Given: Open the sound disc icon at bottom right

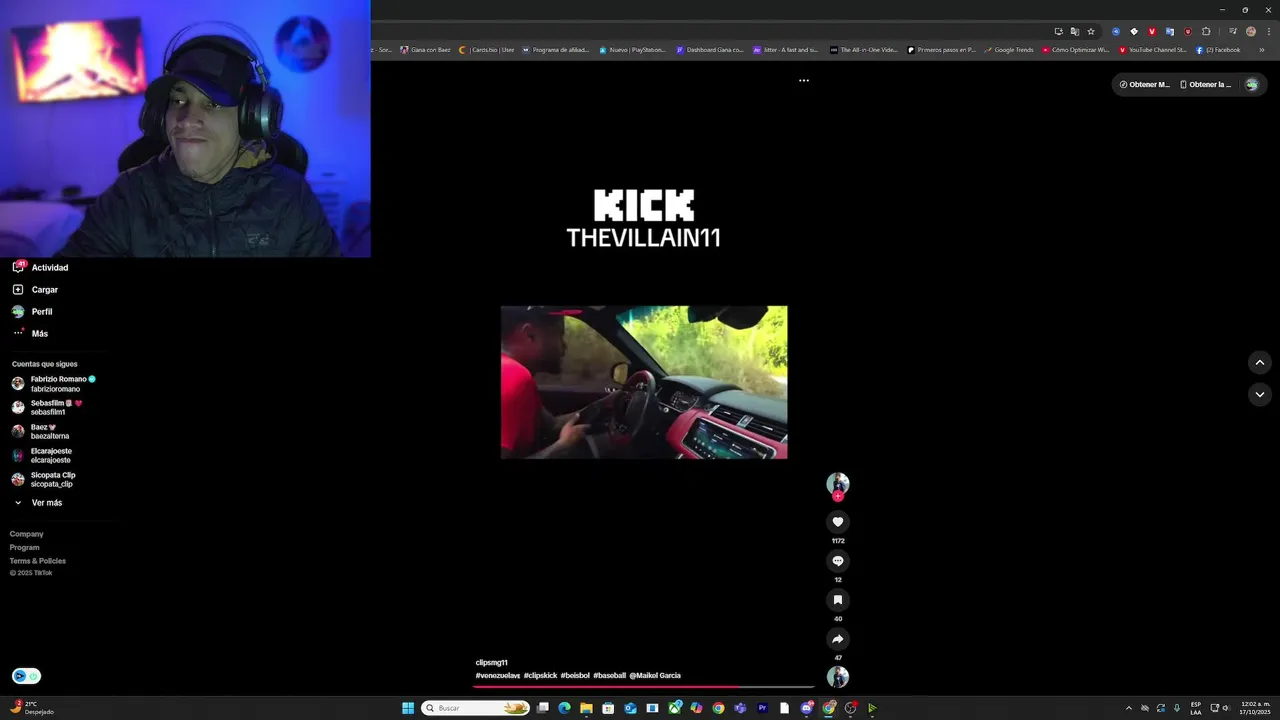Looking at the screenshot, I should pyautogui.click(x=838, y=677).
